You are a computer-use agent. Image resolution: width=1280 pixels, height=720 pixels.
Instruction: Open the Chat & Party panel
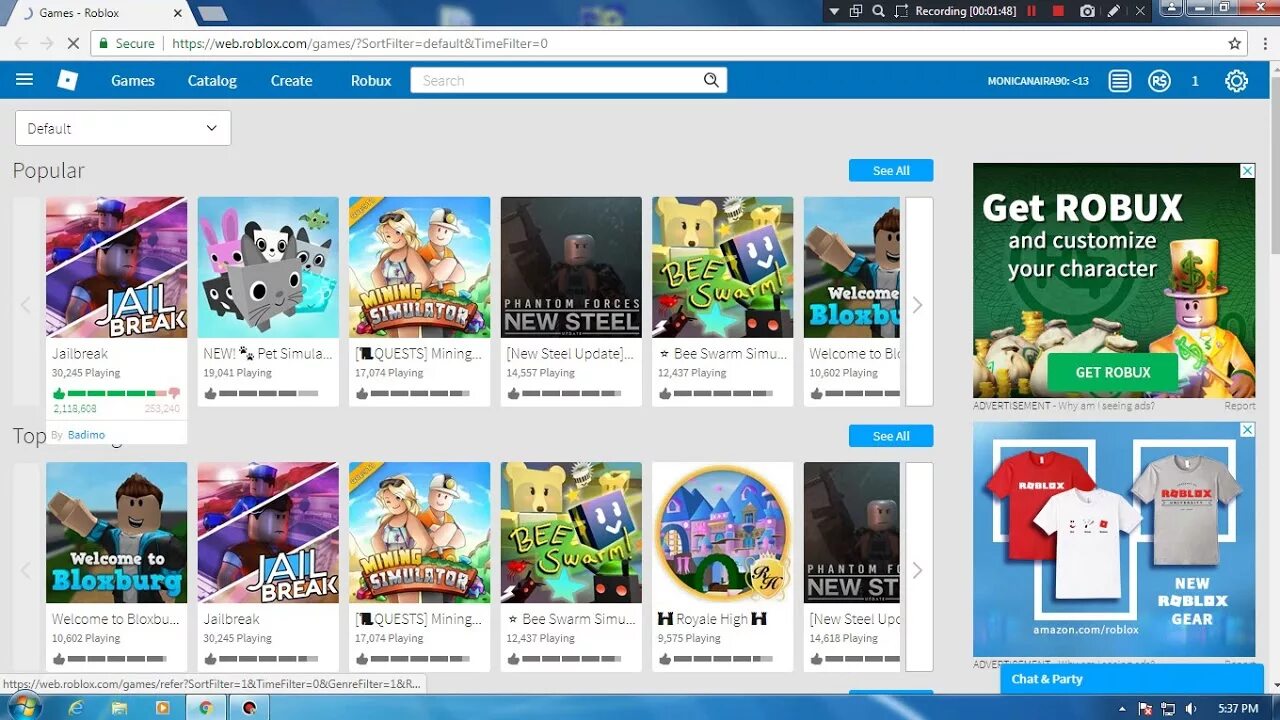point(1132,679)
